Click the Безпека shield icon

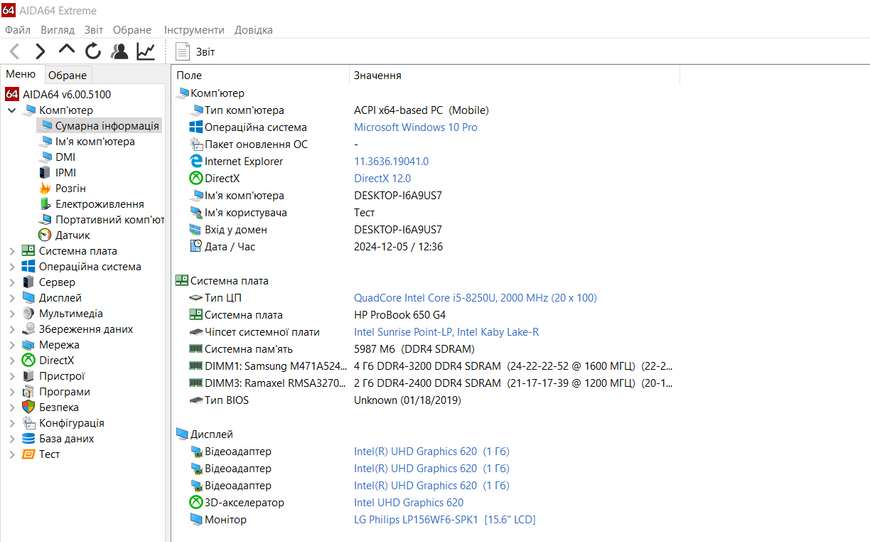[x=28, y=407]
